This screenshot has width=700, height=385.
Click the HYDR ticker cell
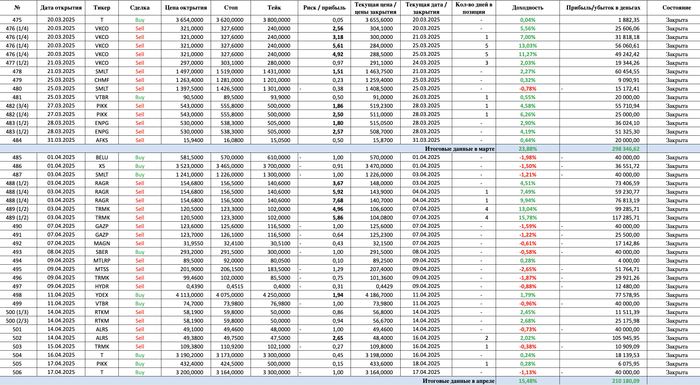(102, 287)
